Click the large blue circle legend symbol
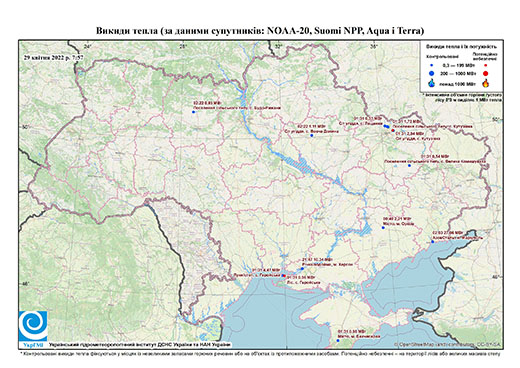The image size is (520, 368). coord(431,73)
